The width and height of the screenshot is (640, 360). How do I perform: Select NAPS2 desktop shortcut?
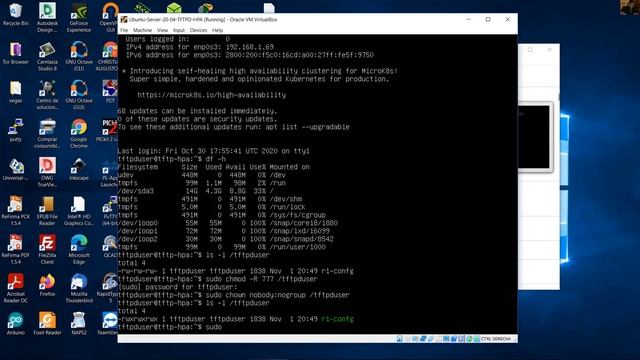[x=79, y=324]
